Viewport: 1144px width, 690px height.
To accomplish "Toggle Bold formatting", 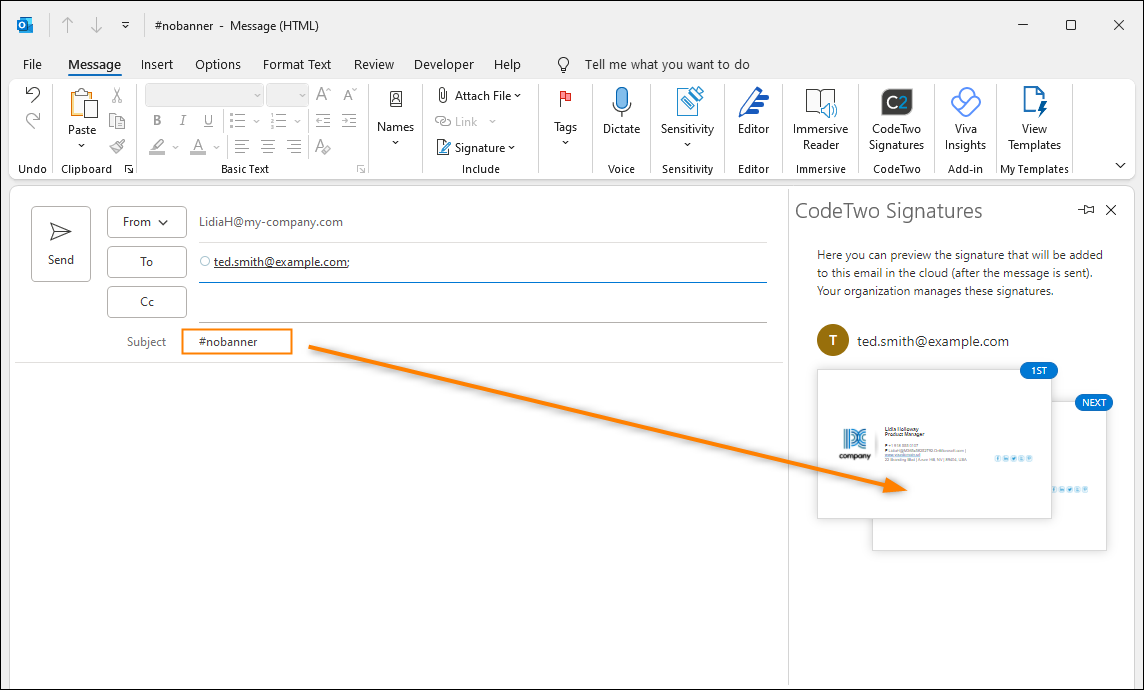I will tap(157, 121).
